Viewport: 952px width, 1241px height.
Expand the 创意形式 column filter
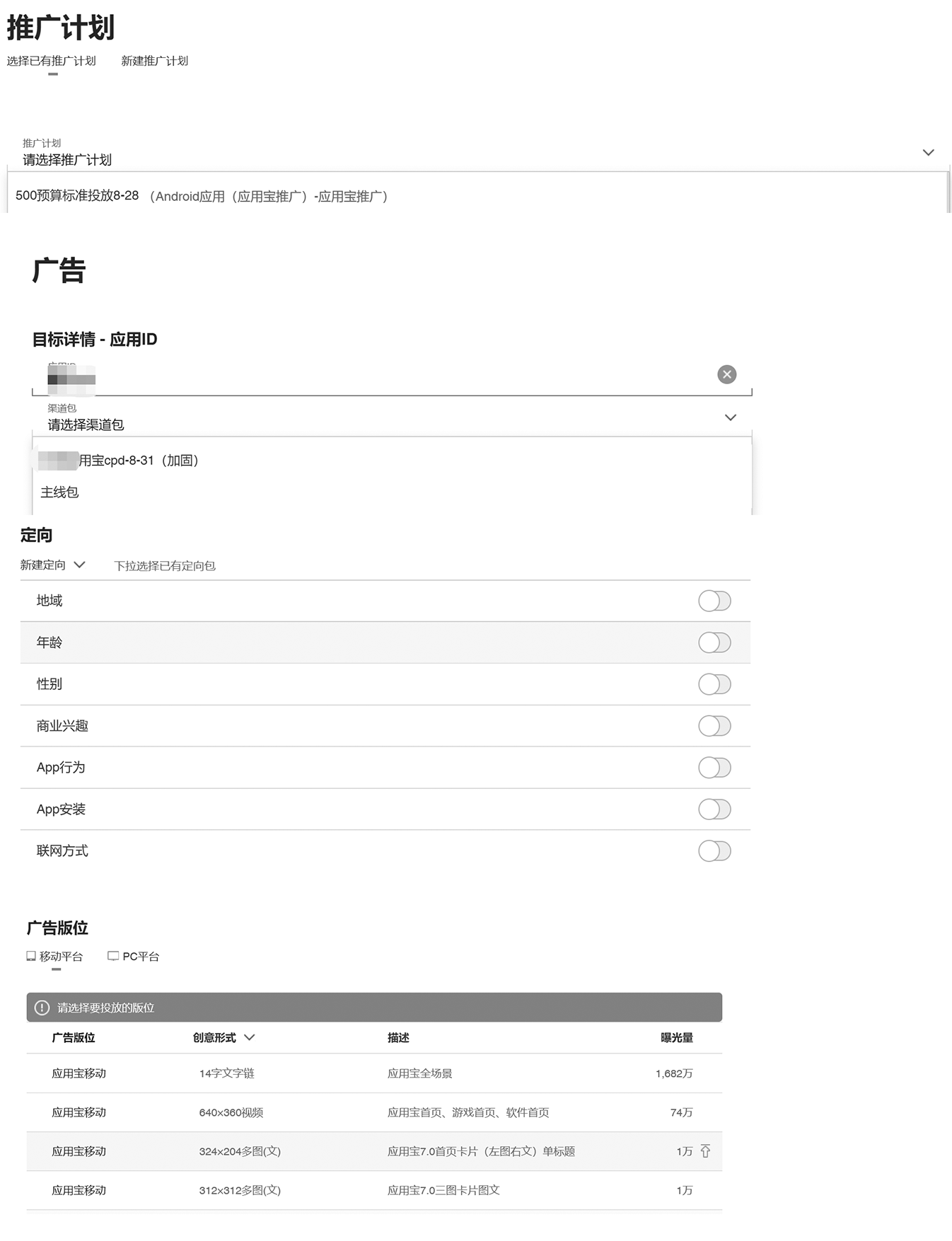point(249,1037)
